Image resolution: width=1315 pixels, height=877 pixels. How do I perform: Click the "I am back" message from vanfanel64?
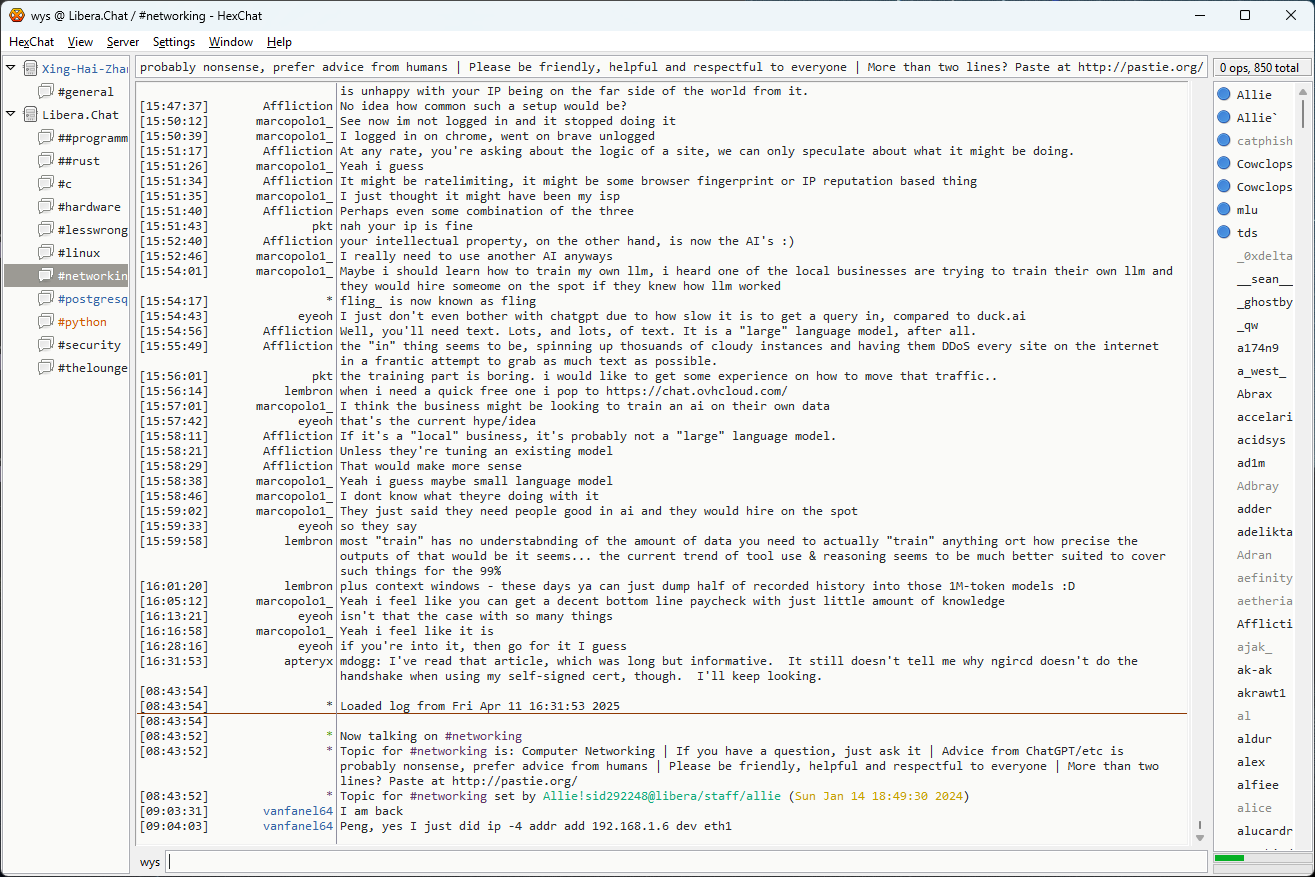tap(372, 811)
